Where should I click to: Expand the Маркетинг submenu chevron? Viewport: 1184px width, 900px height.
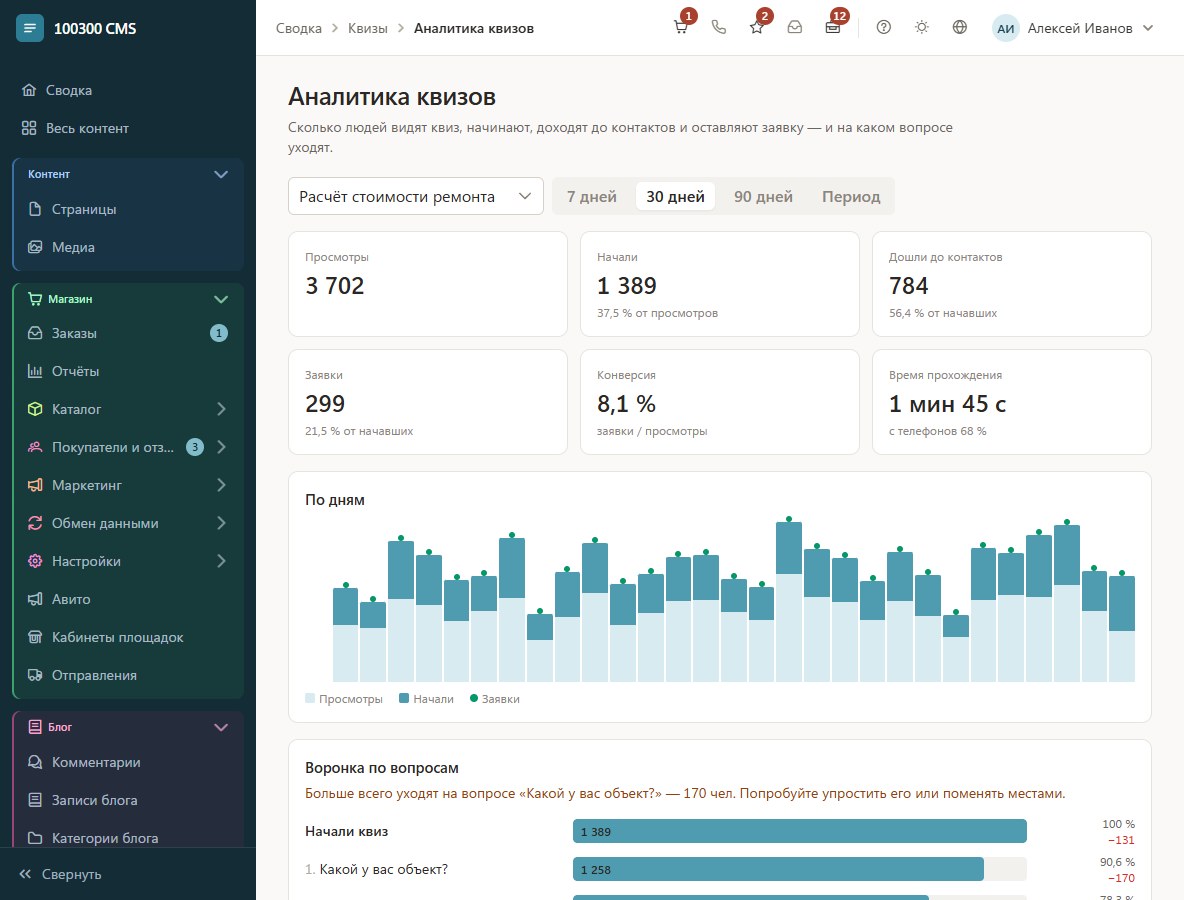(221, 485)
